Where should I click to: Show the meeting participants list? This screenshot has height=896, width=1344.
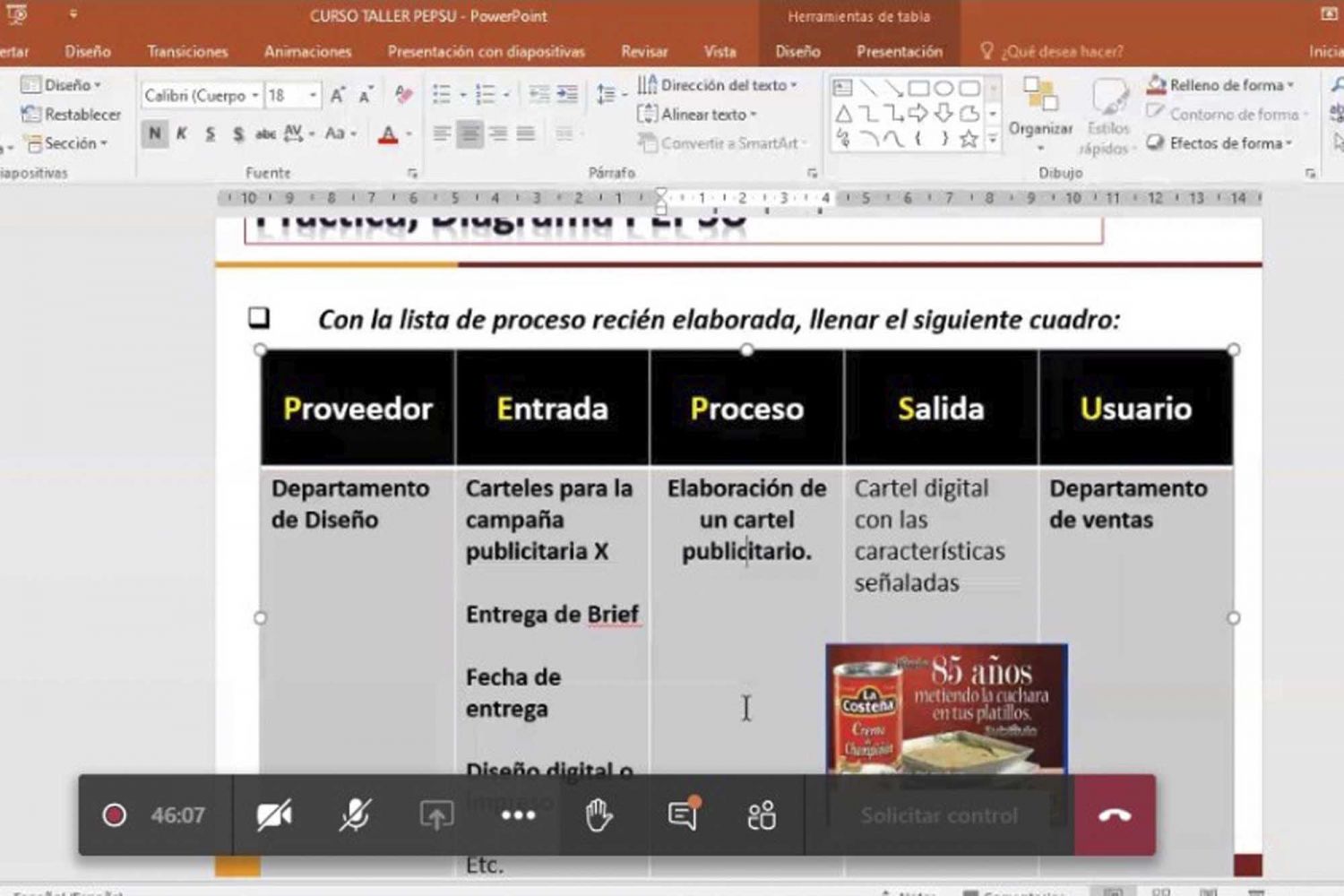[762, 815]
